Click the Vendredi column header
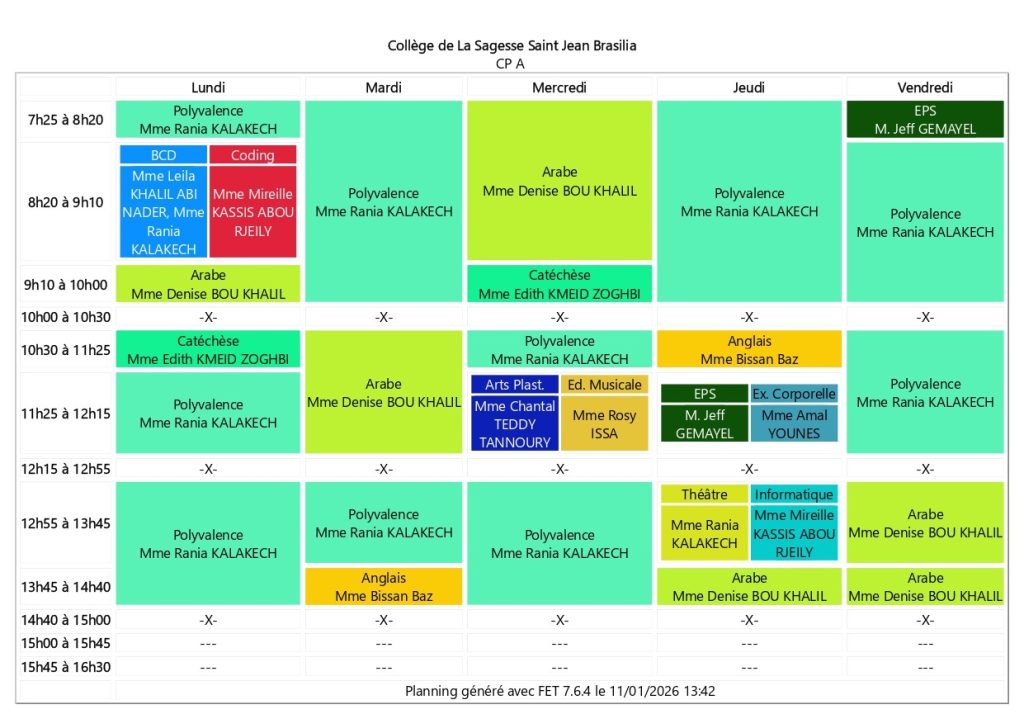Screen dimensions: 1024x714 [925, 88]
